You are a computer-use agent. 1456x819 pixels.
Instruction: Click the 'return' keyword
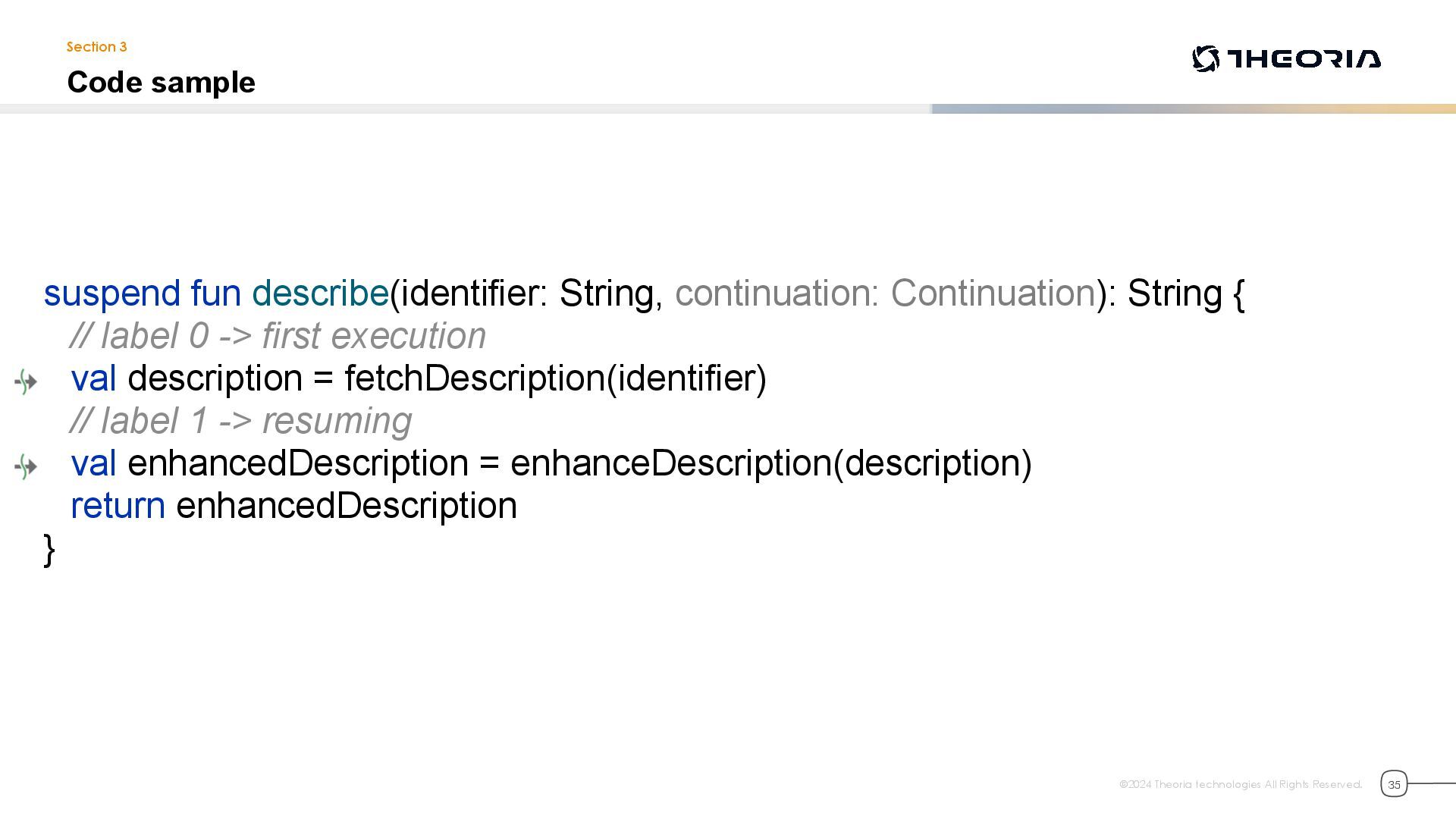(x=118, y=506)
